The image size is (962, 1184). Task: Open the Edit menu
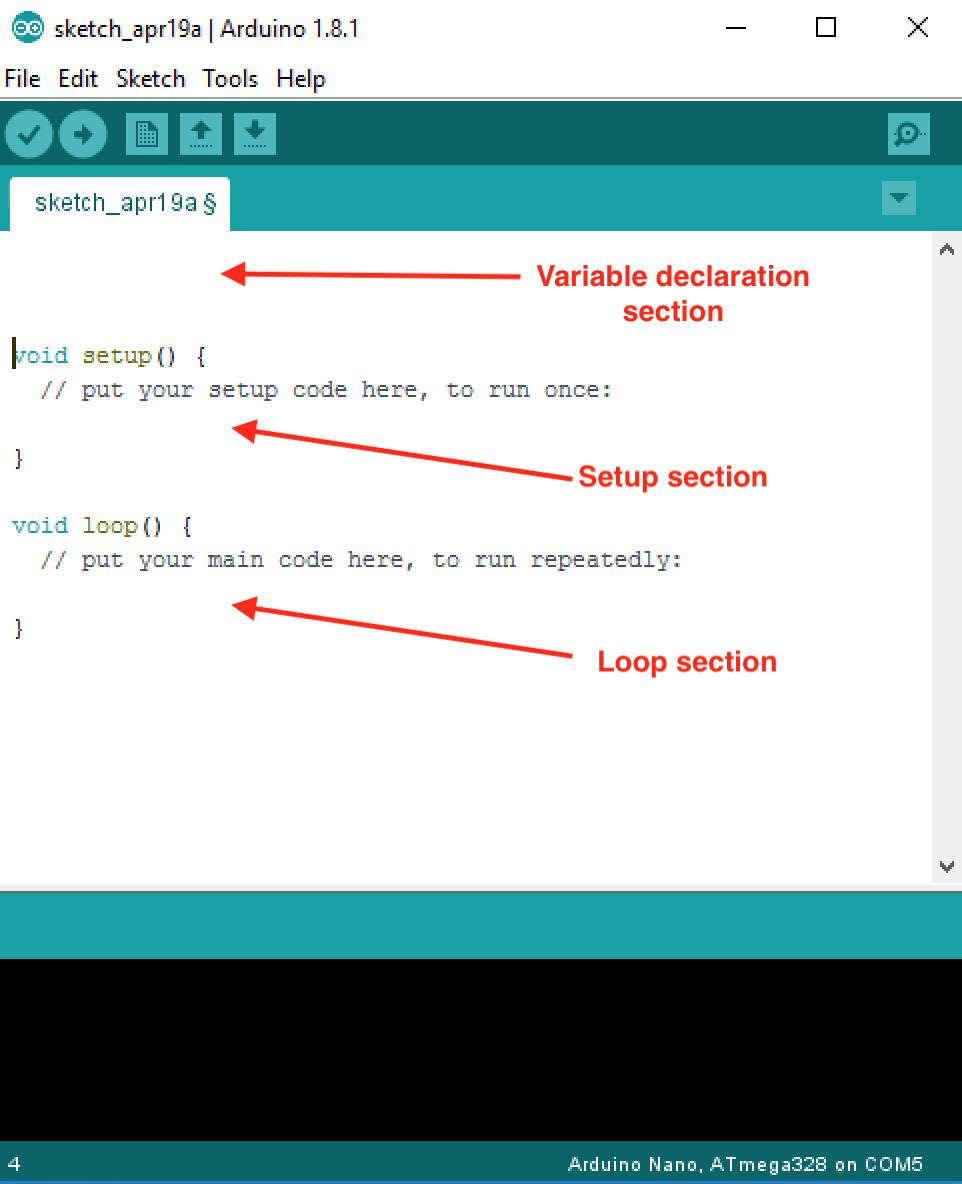point(78,79)
